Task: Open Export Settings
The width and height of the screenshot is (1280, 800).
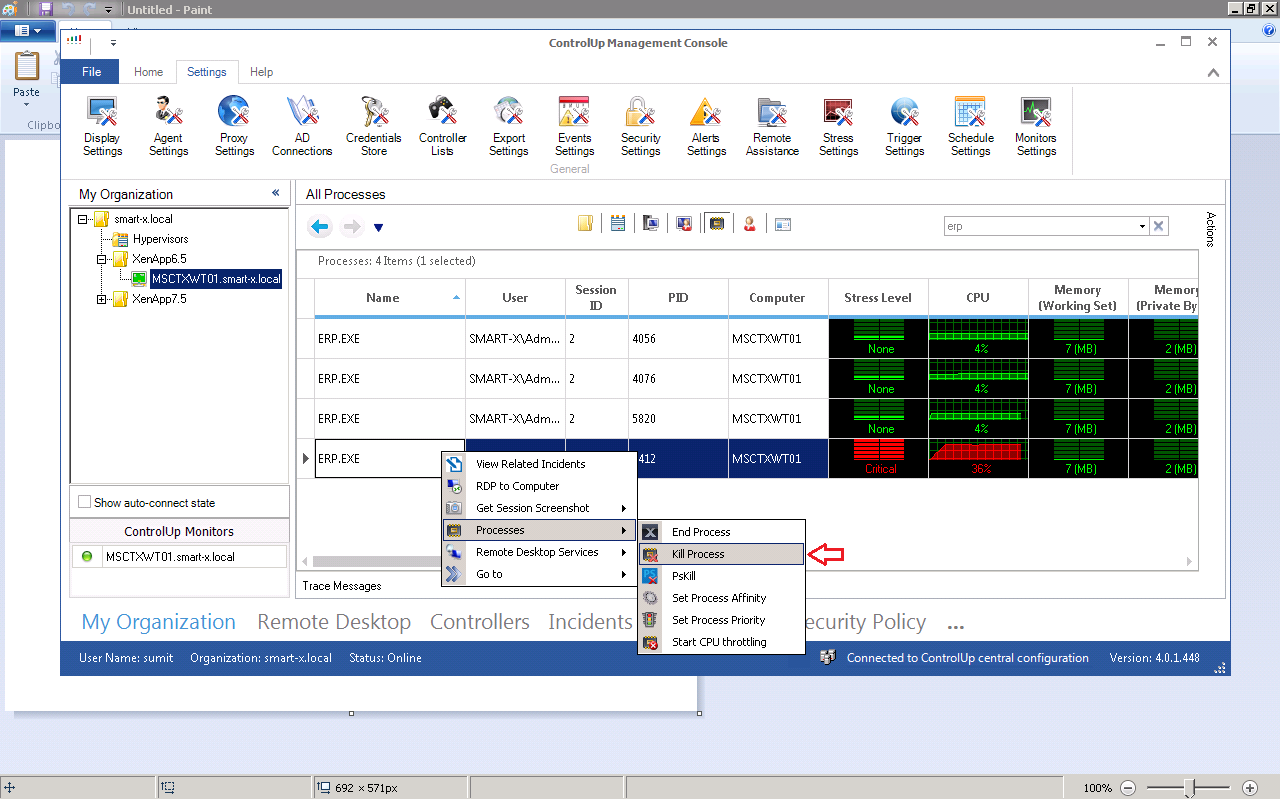Action: coord(509,126)
